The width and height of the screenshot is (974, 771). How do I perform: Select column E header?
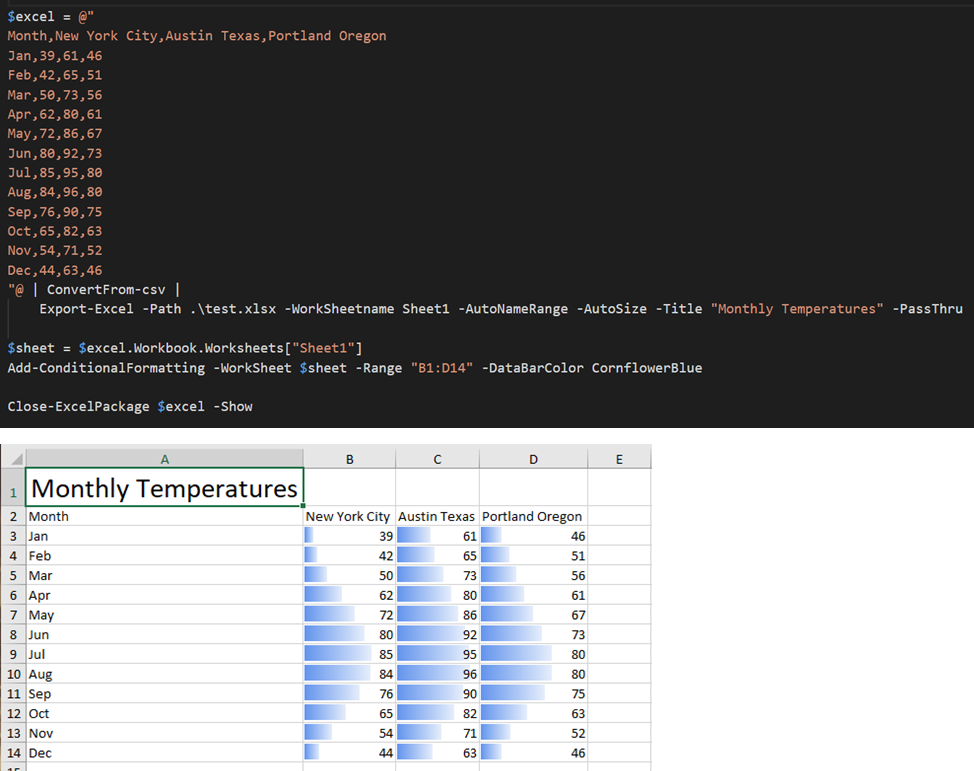coord(618,459)
